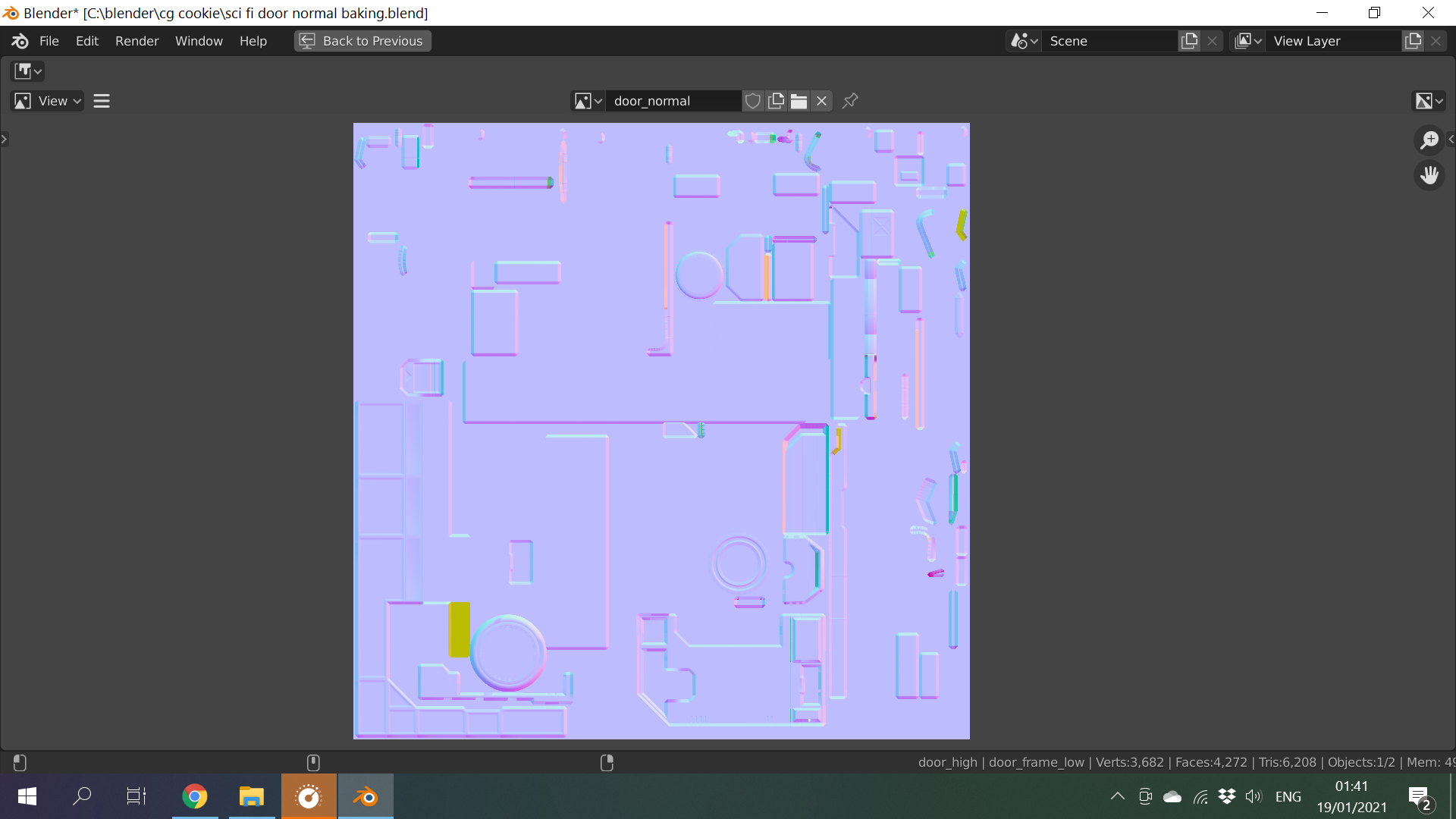Add a new view layer icon
This screenshot has width=1456, height=819.
tap(1413, 41)
